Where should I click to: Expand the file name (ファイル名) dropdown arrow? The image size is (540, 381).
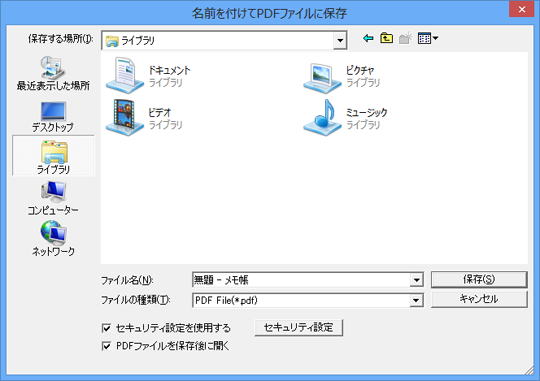coord(416,280)
